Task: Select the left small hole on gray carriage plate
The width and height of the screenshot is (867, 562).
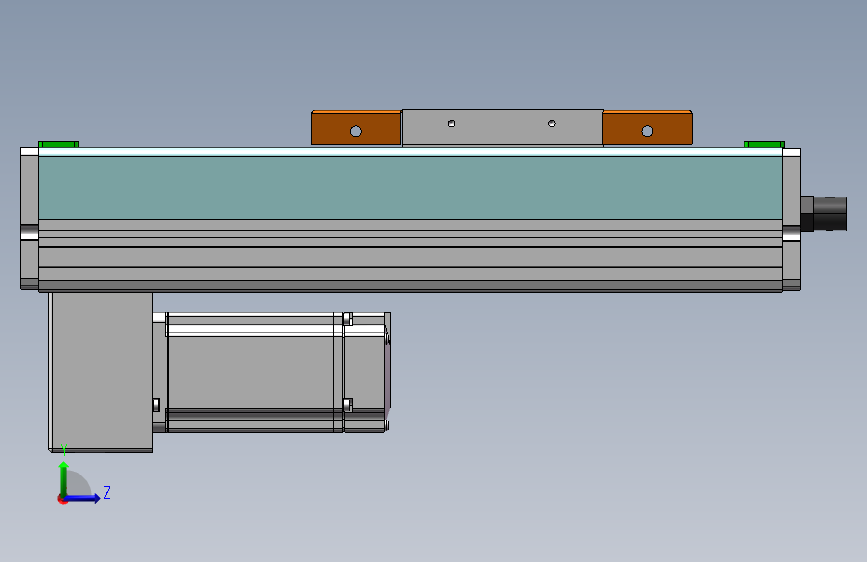Action: pos(452,123)
